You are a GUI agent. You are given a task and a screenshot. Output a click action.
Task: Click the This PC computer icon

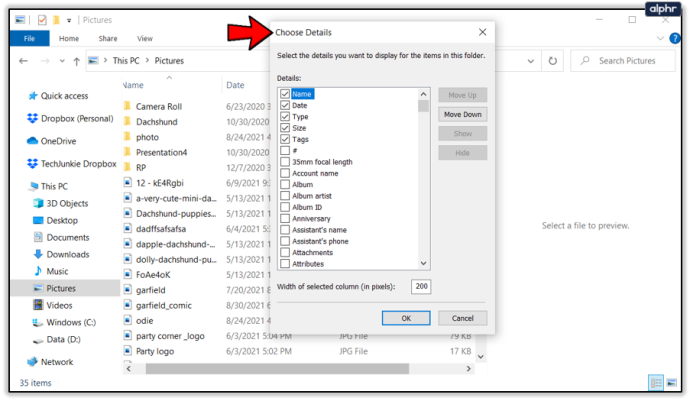[x=33, y=187]
